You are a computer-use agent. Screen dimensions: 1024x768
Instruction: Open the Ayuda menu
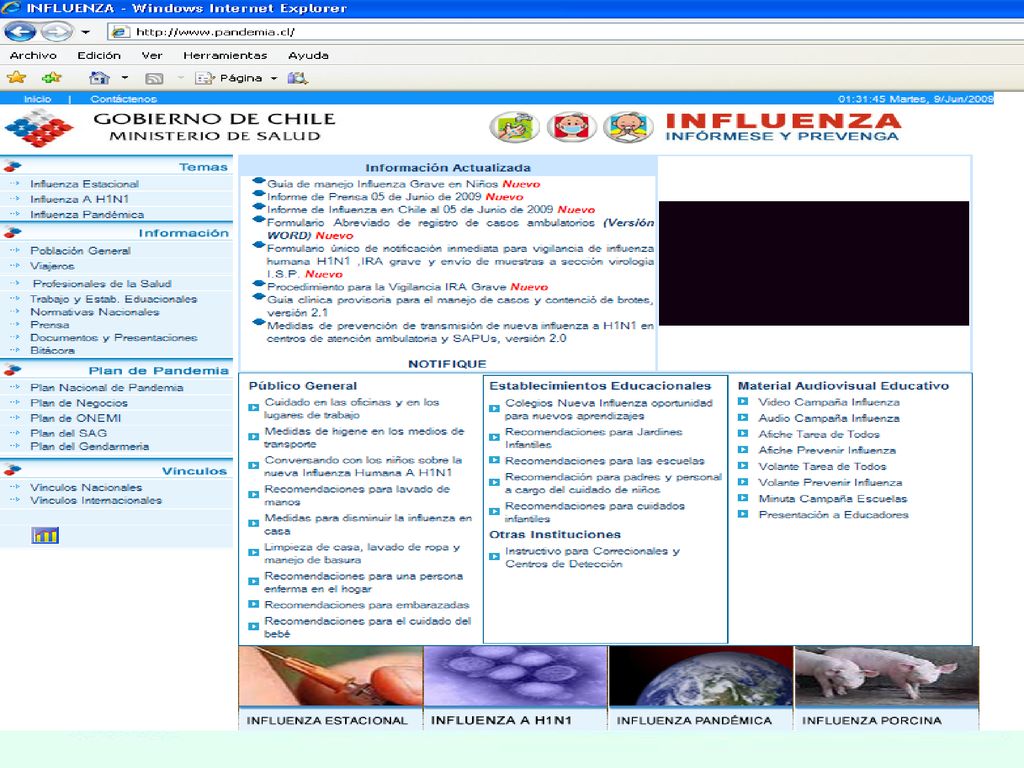pos(308,56)
